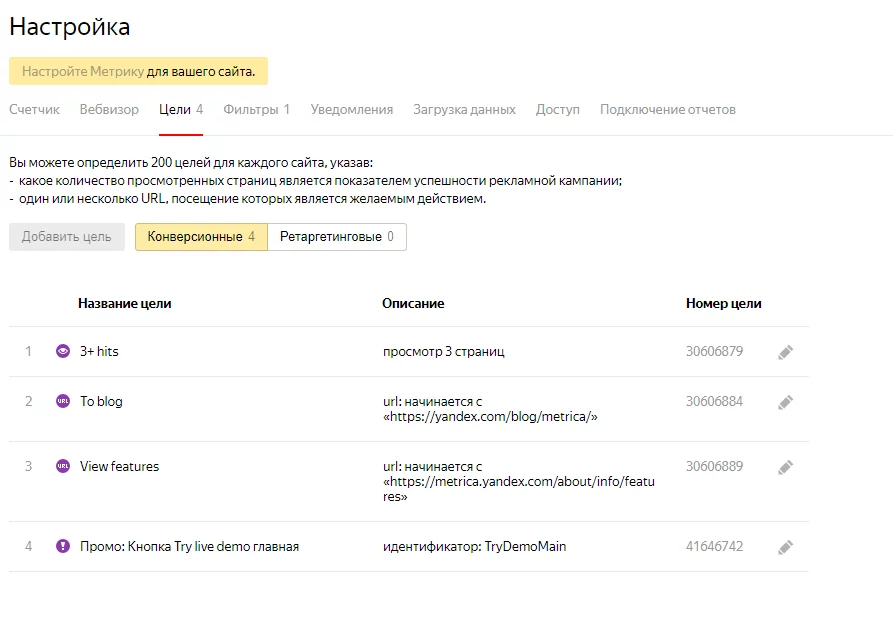Click the yandex.com/blog/metrica URL description

490,409
